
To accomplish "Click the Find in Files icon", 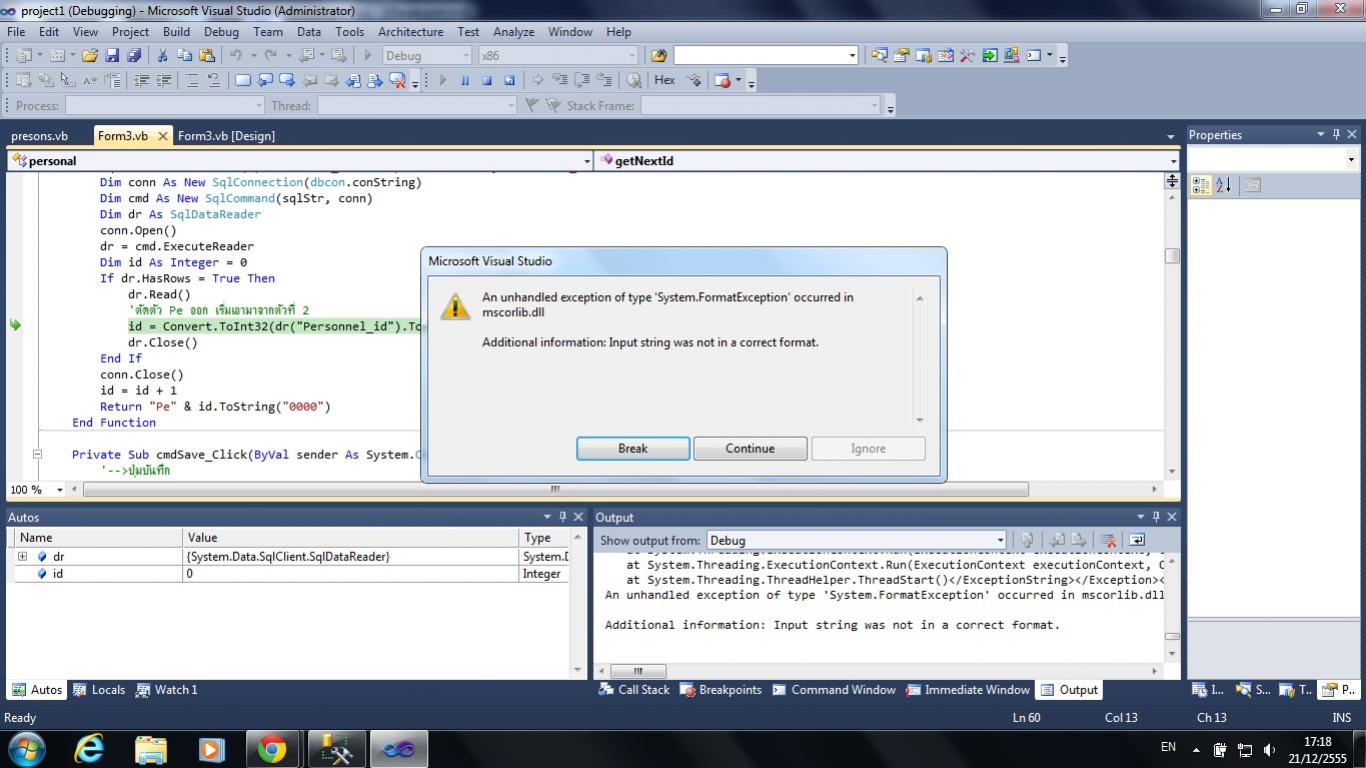I will click(x=658, y=56).
